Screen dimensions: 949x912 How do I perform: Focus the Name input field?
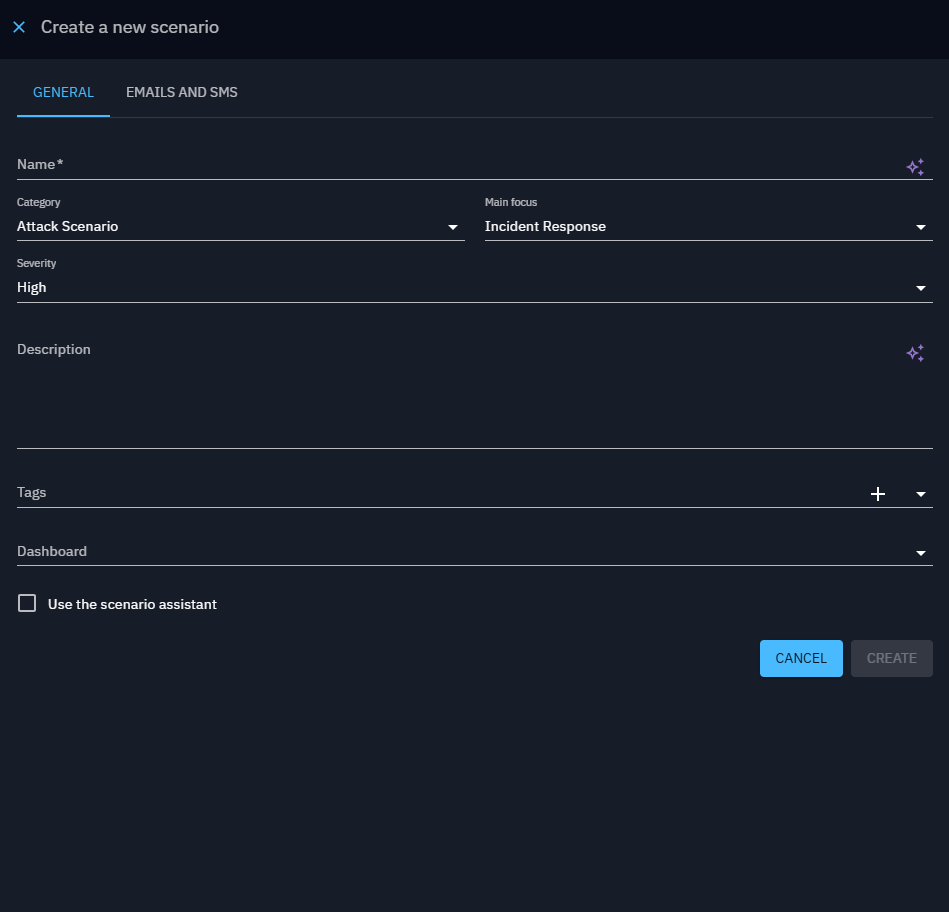(450, 165)
